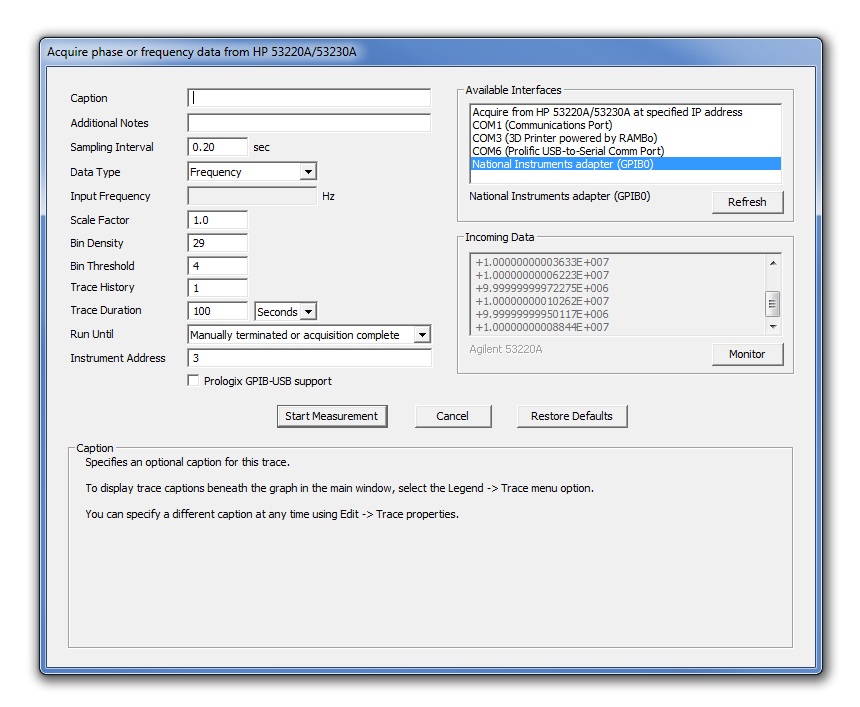Click the disabled Input Frequency field
860x707 pixels.
(252, 196)
